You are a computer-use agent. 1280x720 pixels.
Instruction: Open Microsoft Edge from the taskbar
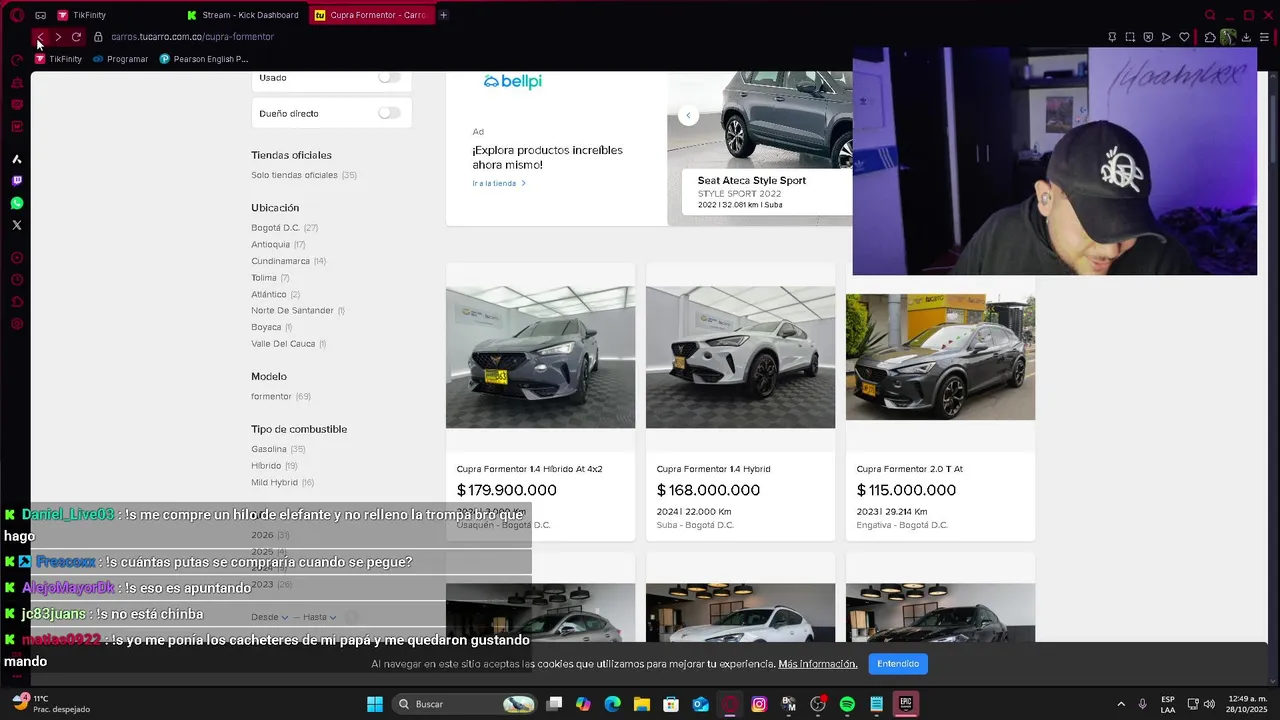click(613, 704)
